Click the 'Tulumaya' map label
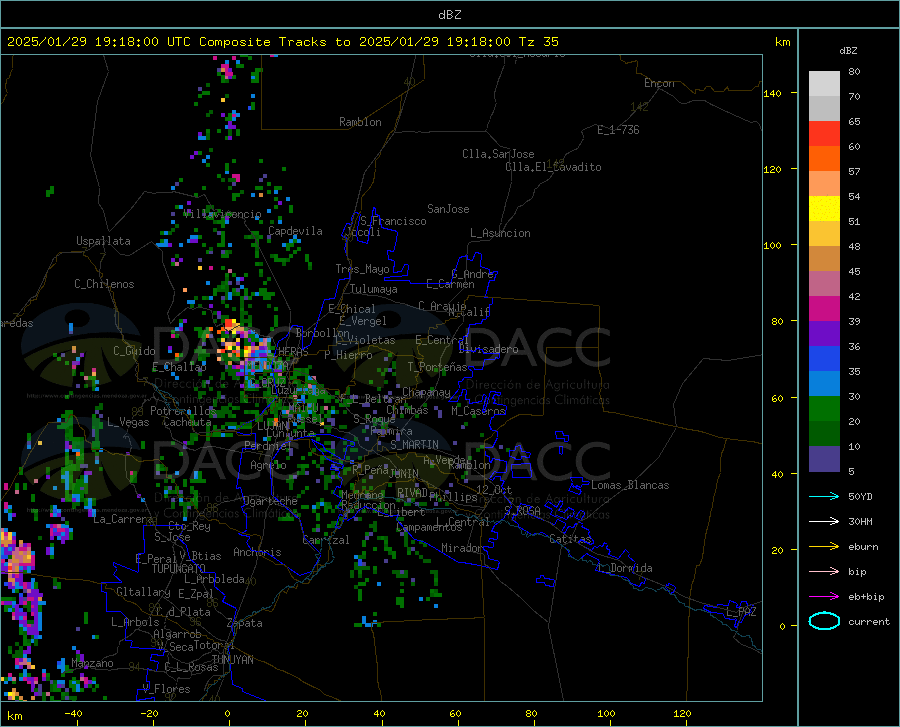 pos(374,289)
